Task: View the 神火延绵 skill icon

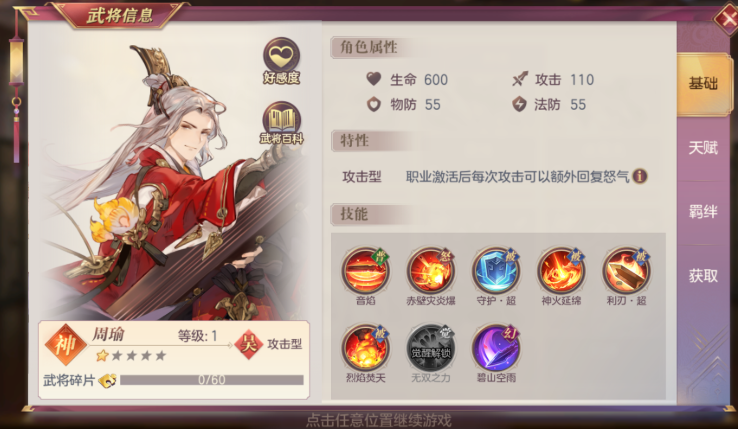Action: (x=561, y=271)
